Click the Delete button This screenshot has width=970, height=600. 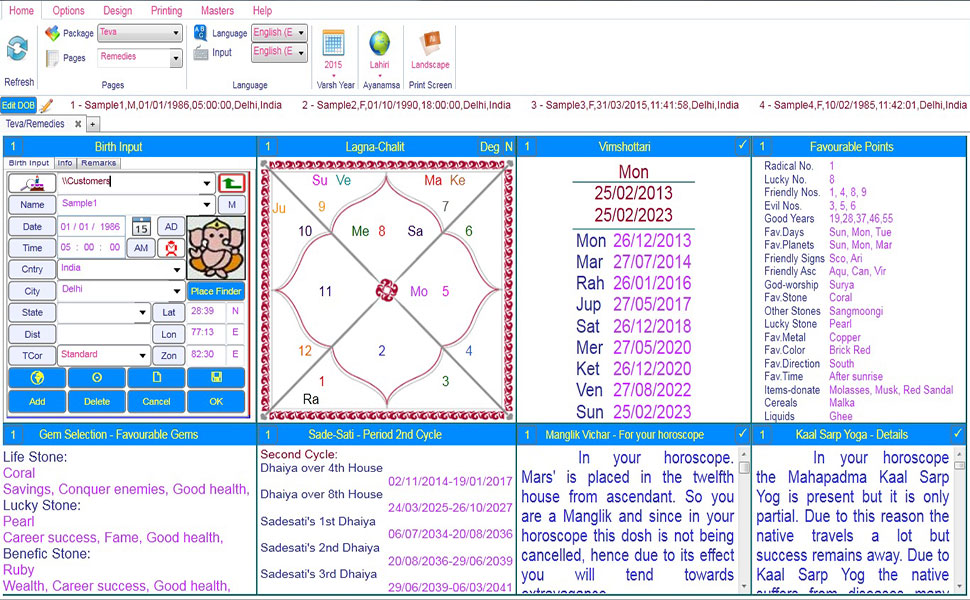pos(97,401)
